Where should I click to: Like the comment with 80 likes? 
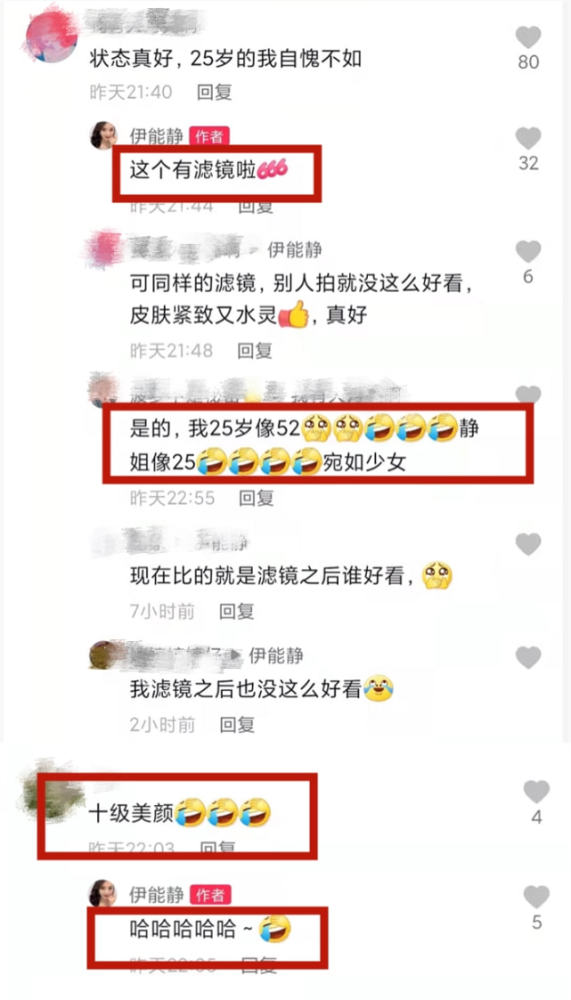(528, 38)
